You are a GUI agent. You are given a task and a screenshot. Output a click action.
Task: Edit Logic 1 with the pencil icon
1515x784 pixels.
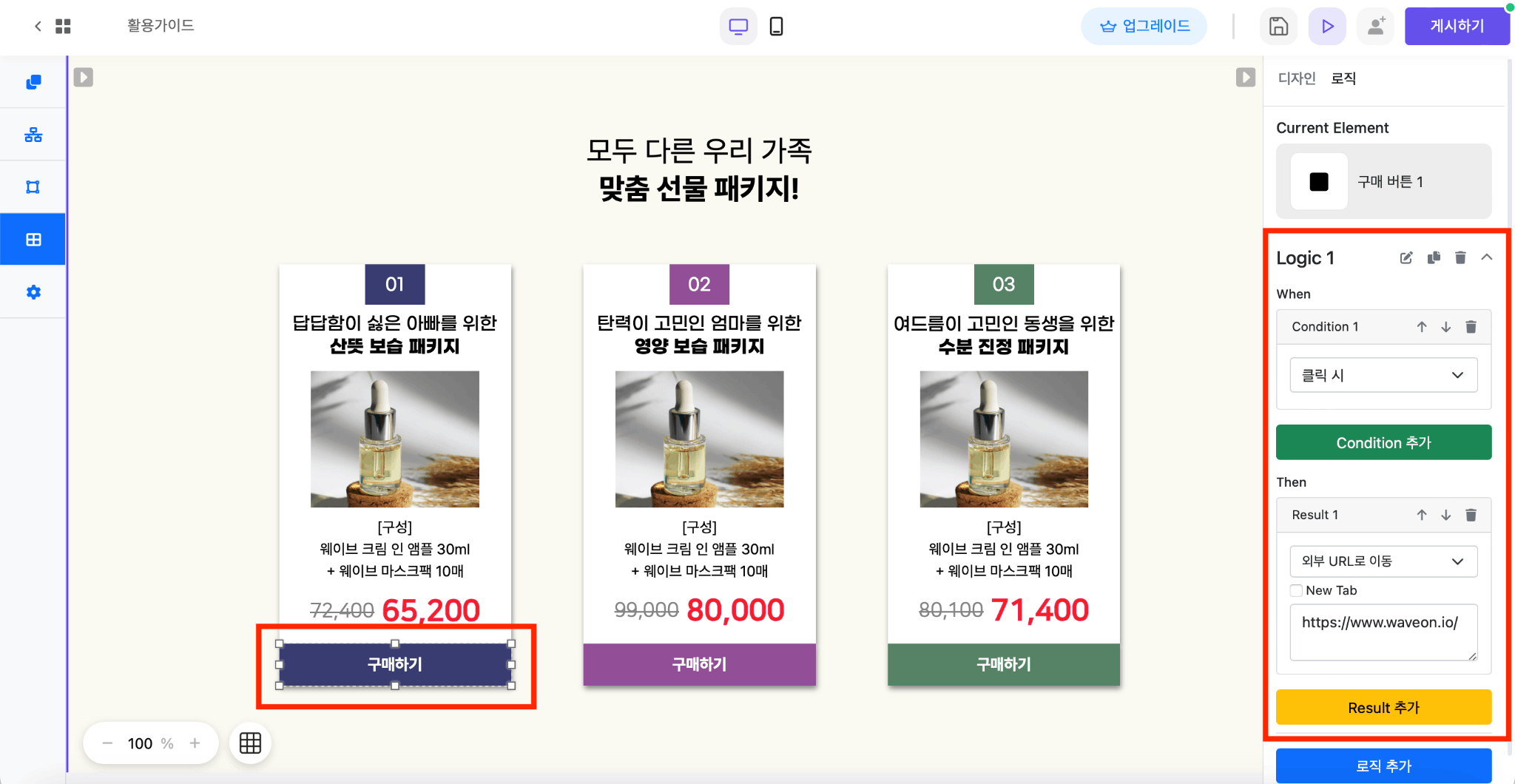tap(1406, 257)
